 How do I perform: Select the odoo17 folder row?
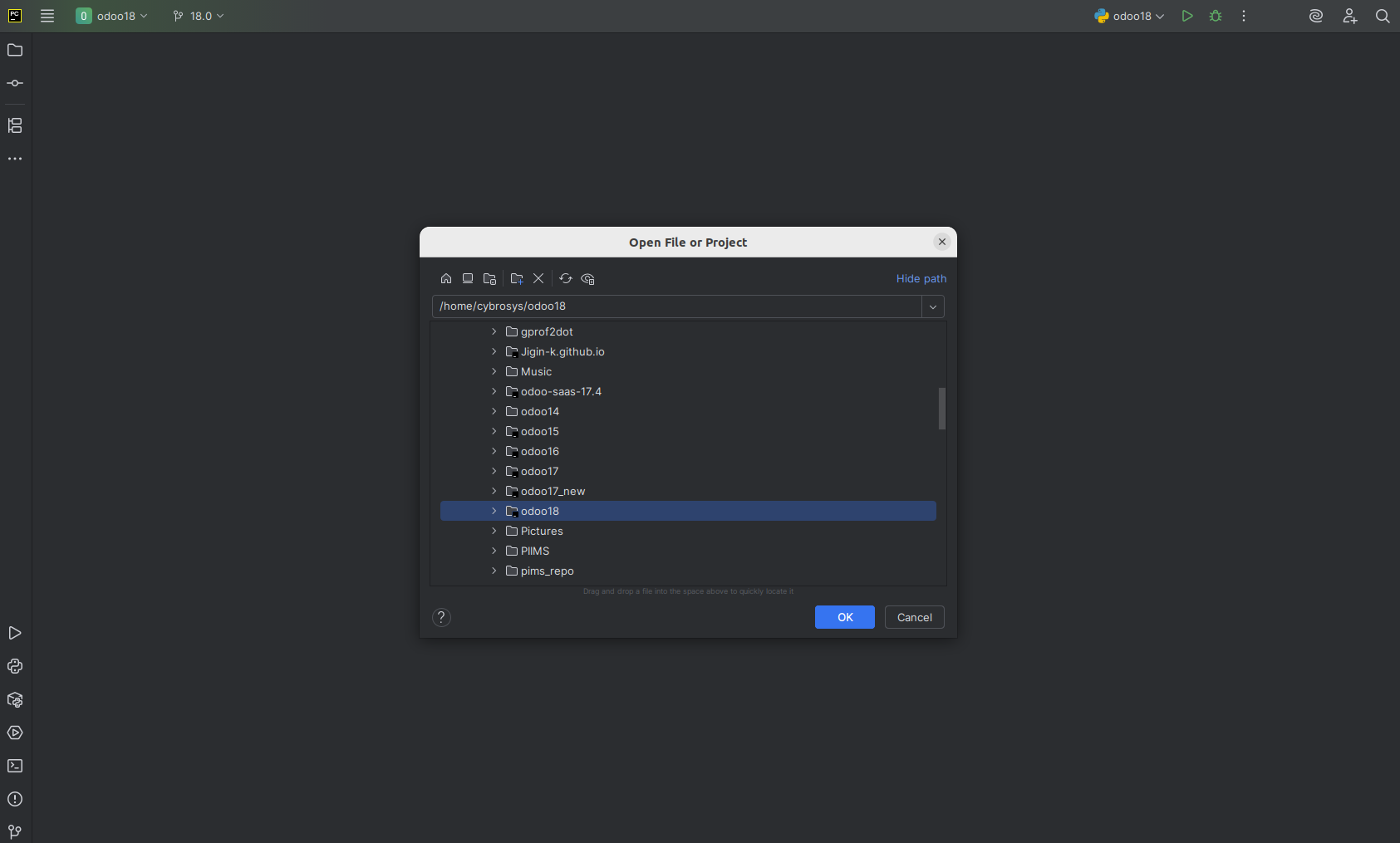(x=688, y=471)
